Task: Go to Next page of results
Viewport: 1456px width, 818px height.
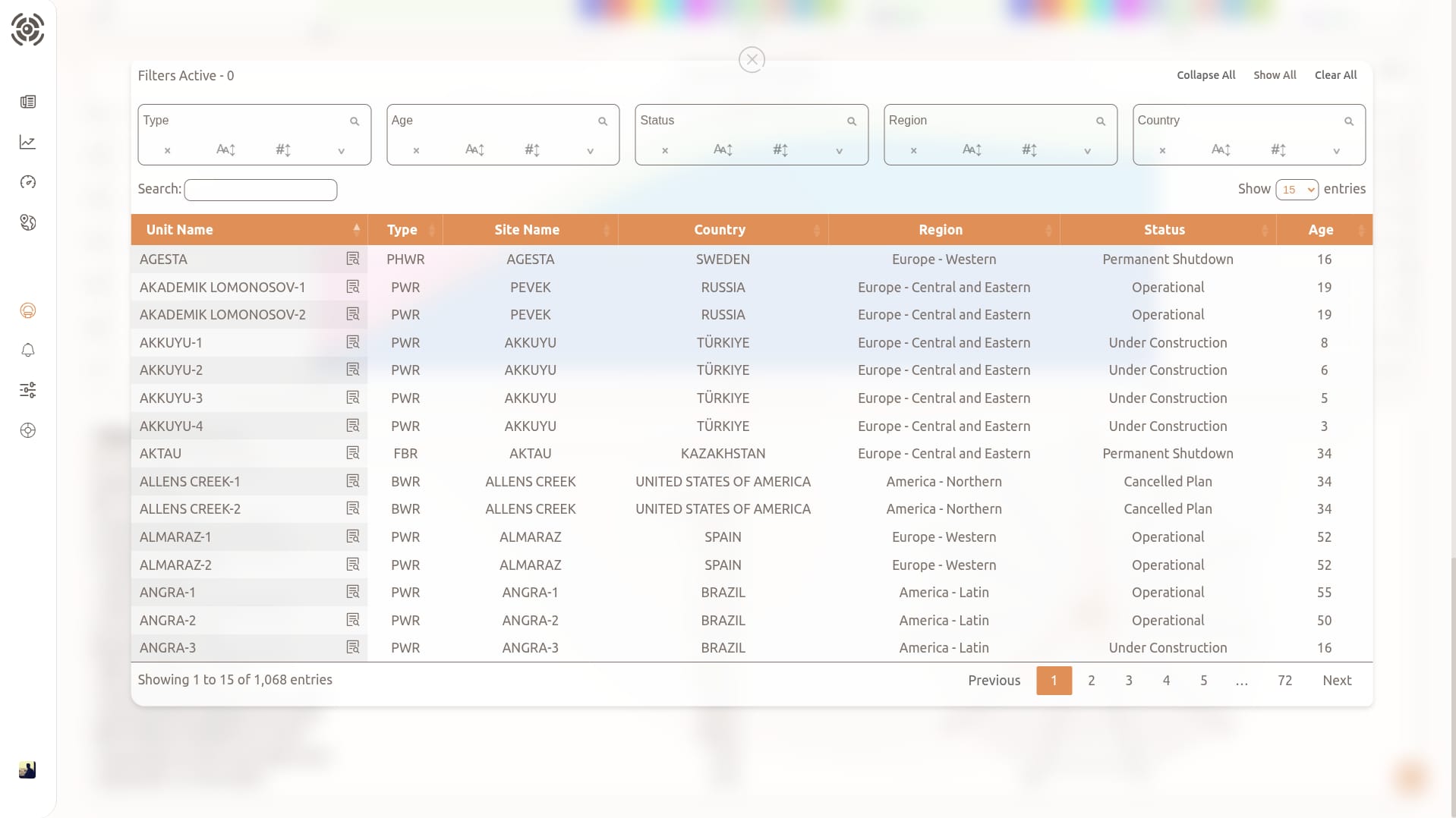Action: (1337, 681)
